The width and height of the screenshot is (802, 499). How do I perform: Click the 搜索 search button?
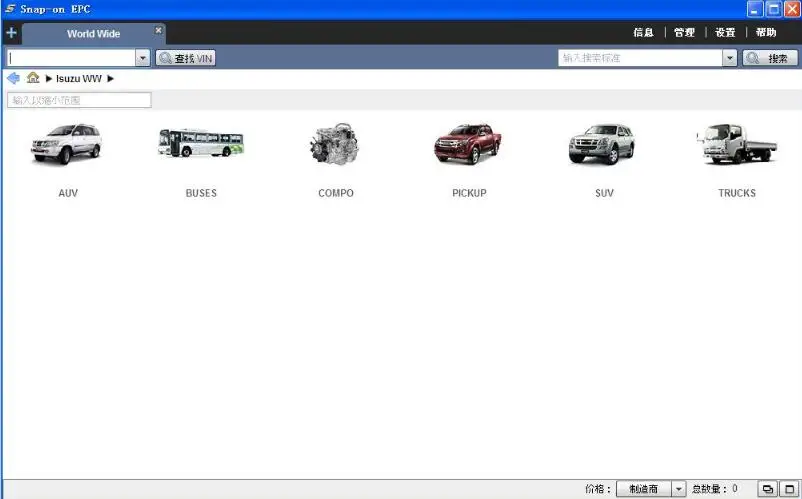tap(770, 58)
